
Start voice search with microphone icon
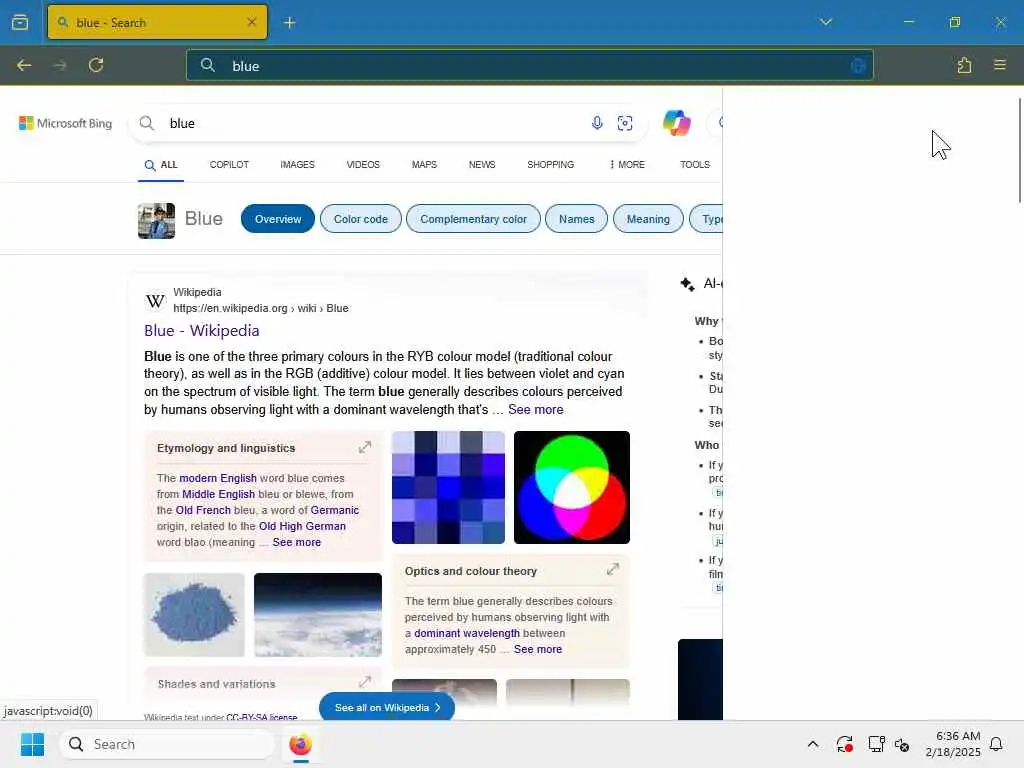597,123
